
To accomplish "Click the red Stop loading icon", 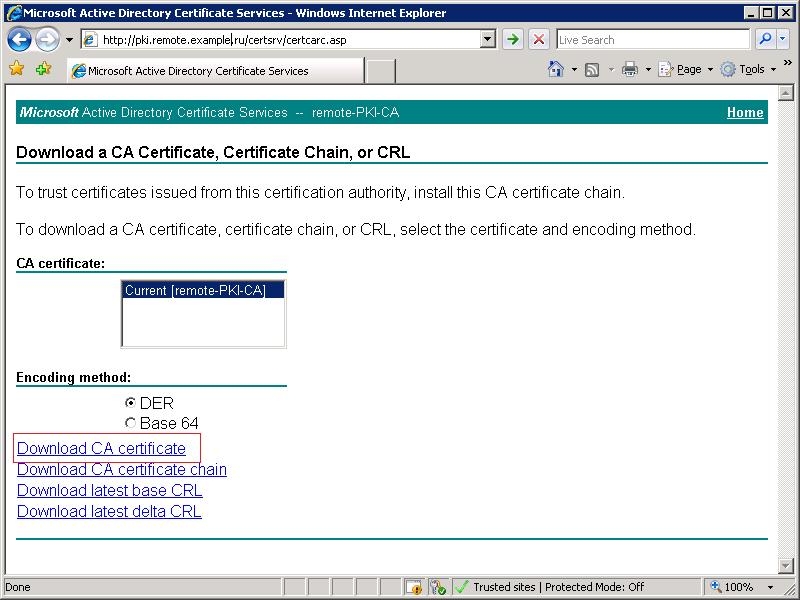I will click(x=539, y=39).
